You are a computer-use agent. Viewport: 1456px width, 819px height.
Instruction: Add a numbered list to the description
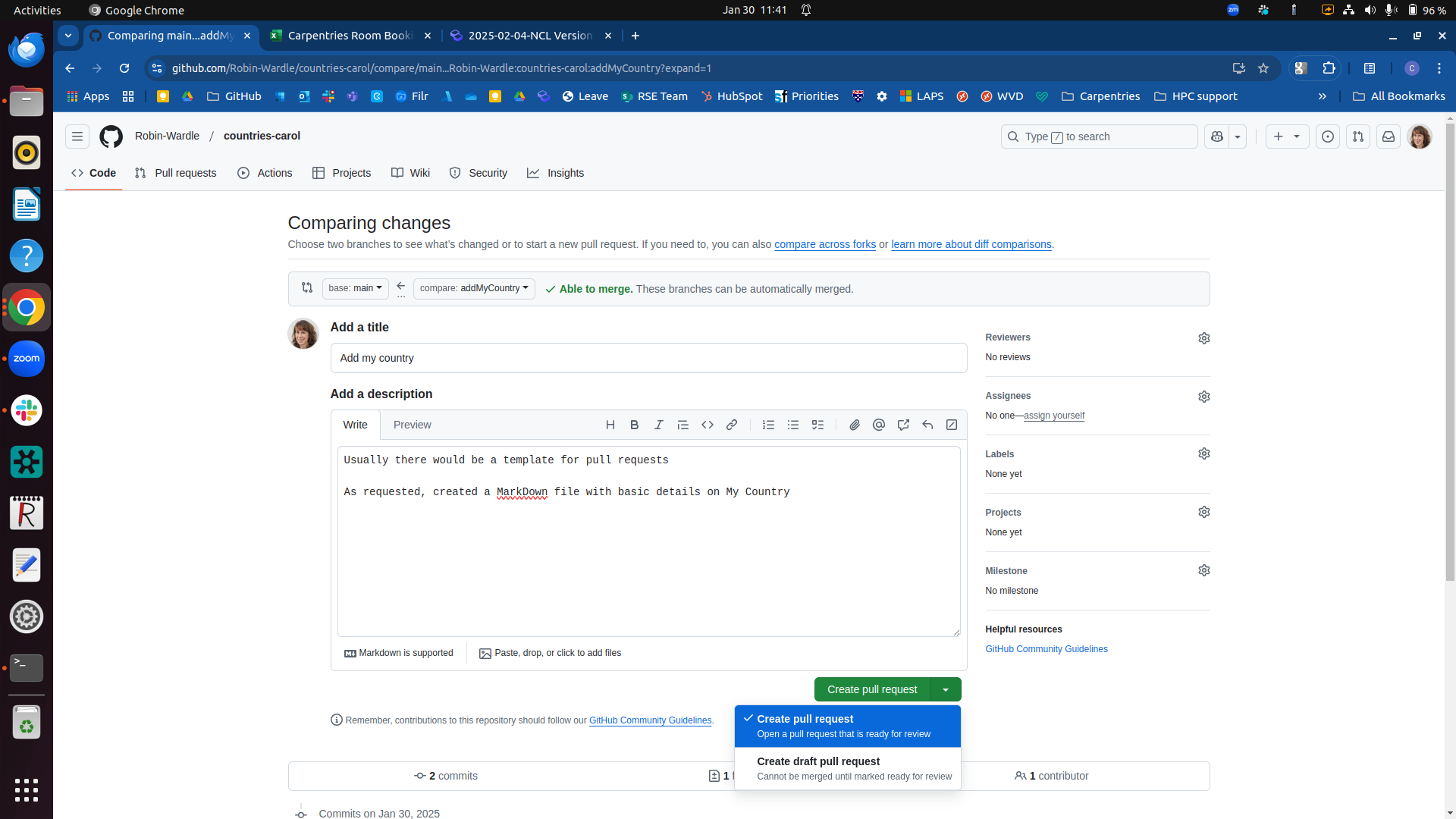(768, 425)
